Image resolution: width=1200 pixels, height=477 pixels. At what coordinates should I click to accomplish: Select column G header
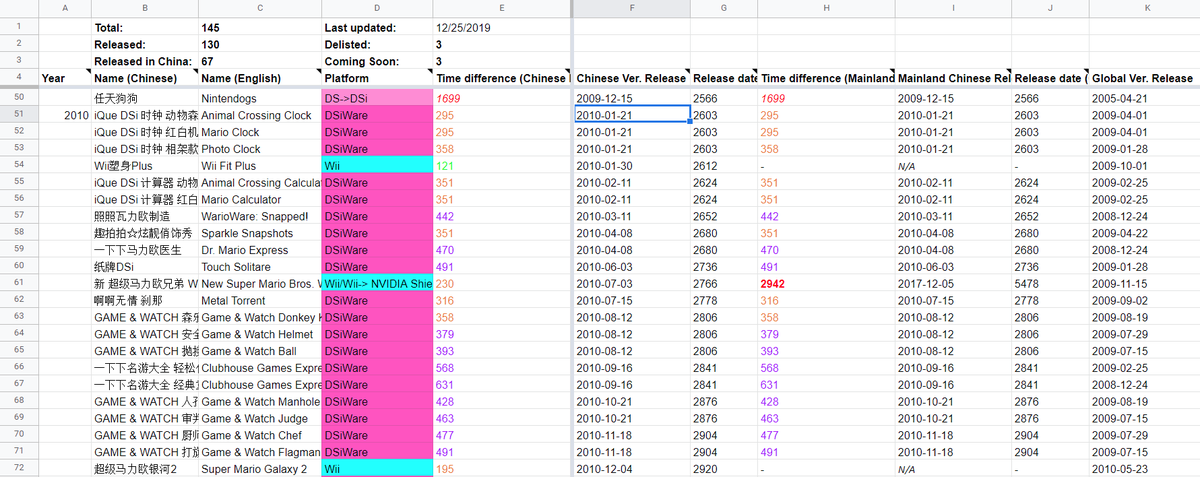pos(724,8)
